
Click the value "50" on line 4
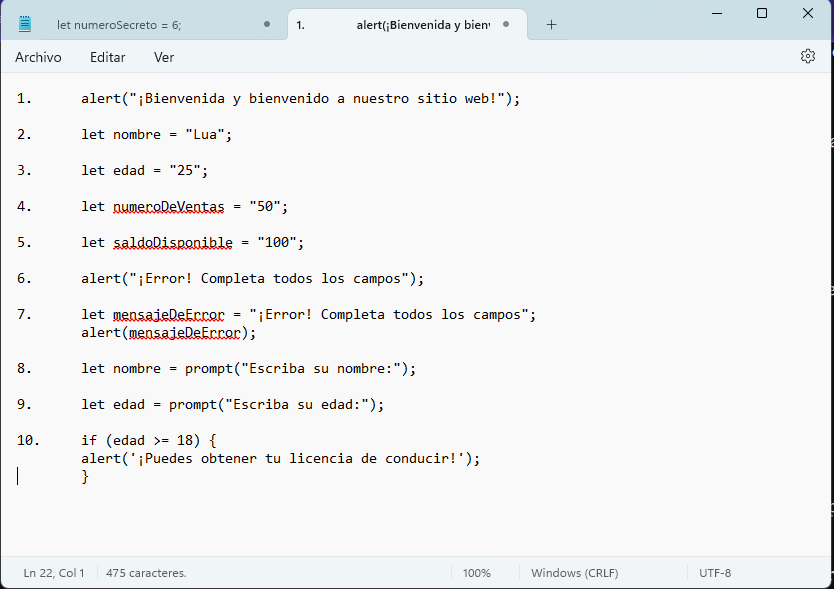point(265,206)
